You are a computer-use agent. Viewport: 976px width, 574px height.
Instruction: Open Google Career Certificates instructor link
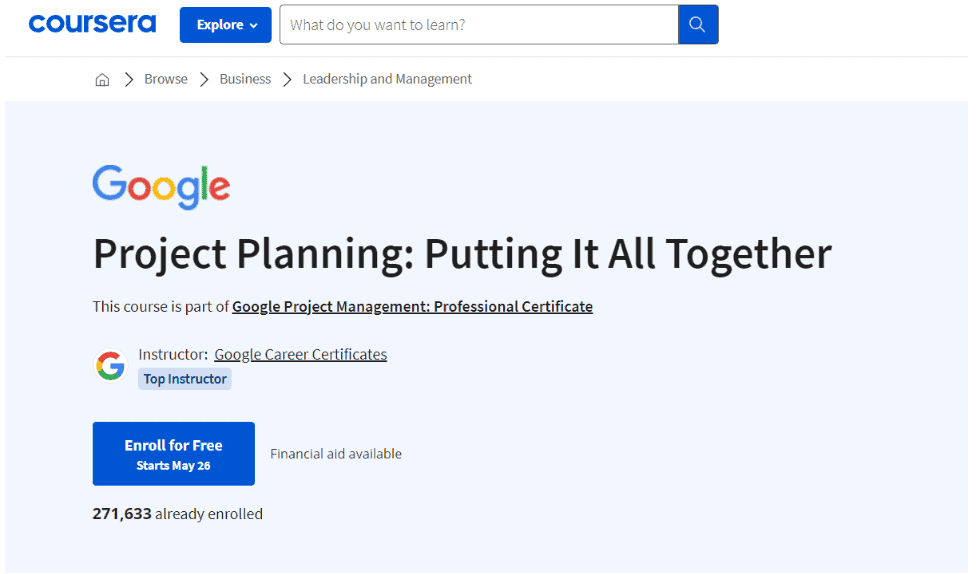pos(301,354)
